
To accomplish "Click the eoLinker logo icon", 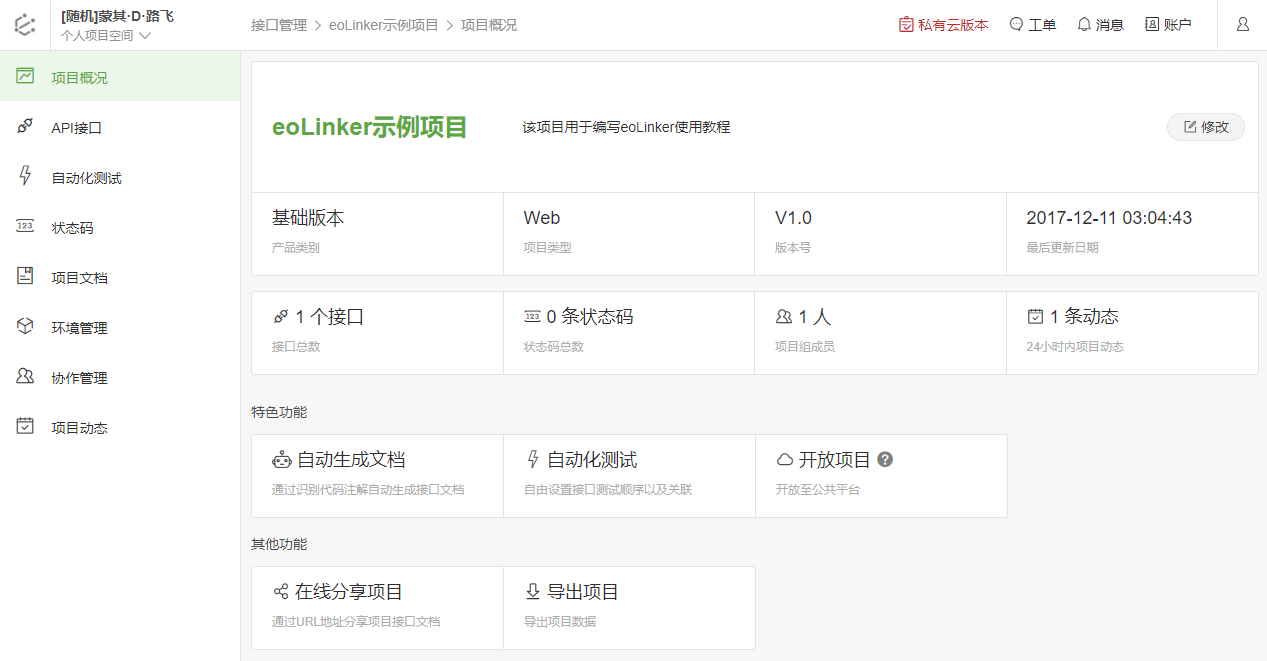I will 25,25.
